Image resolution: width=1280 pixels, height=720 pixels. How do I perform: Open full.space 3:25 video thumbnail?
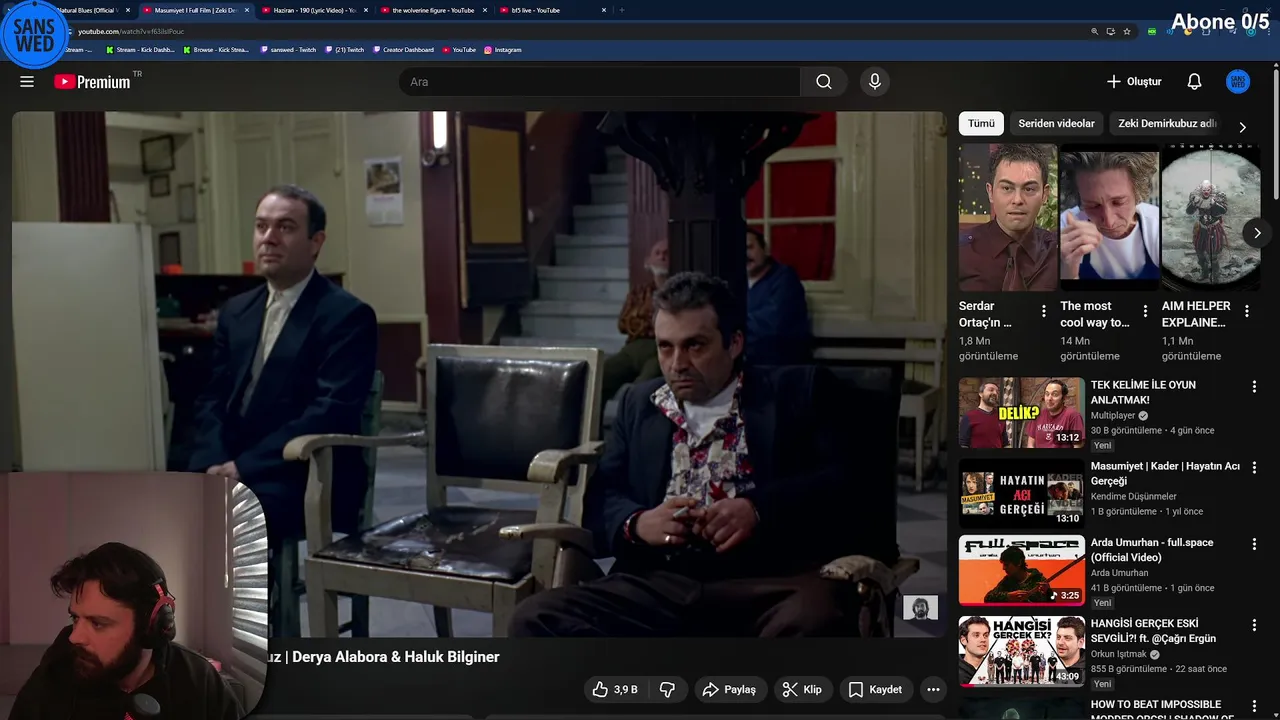click(1022, 570)
